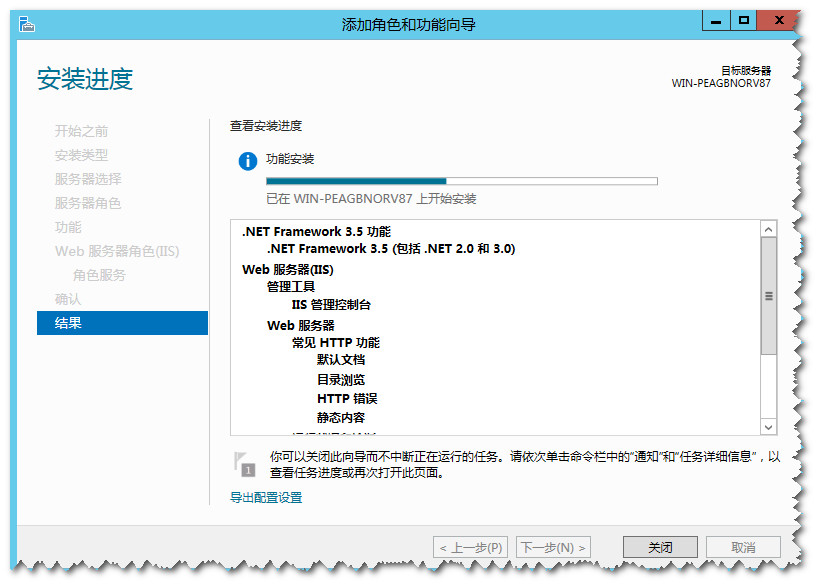Click the Web 服务器 entry in list
Image resolution: width=821 pixels, height=588 pixels.
pos(301,326)
